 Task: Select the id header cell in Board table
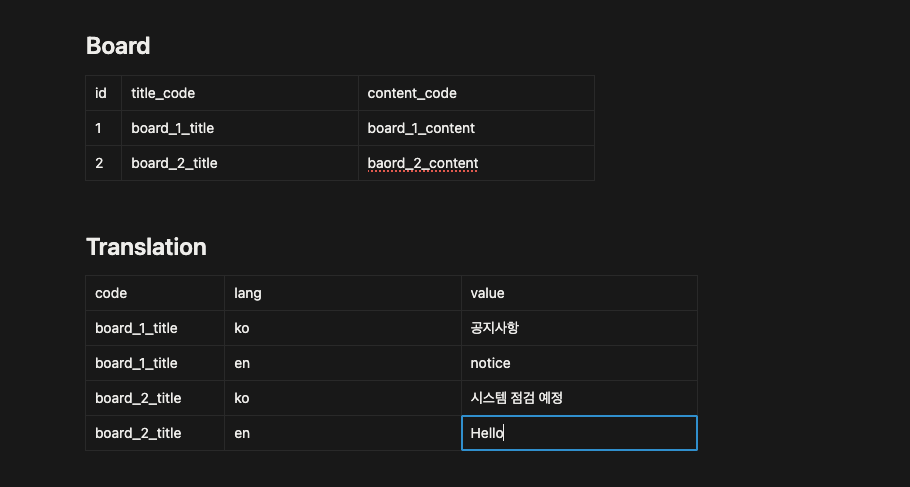point(101,93)
